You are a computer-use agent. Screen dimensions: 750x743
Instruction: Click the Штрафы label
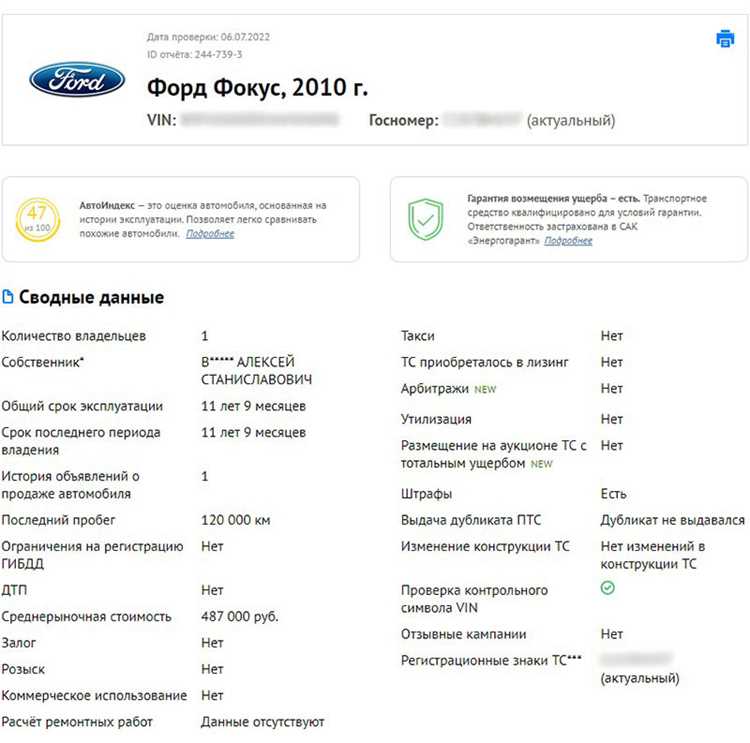coord(427,494)
